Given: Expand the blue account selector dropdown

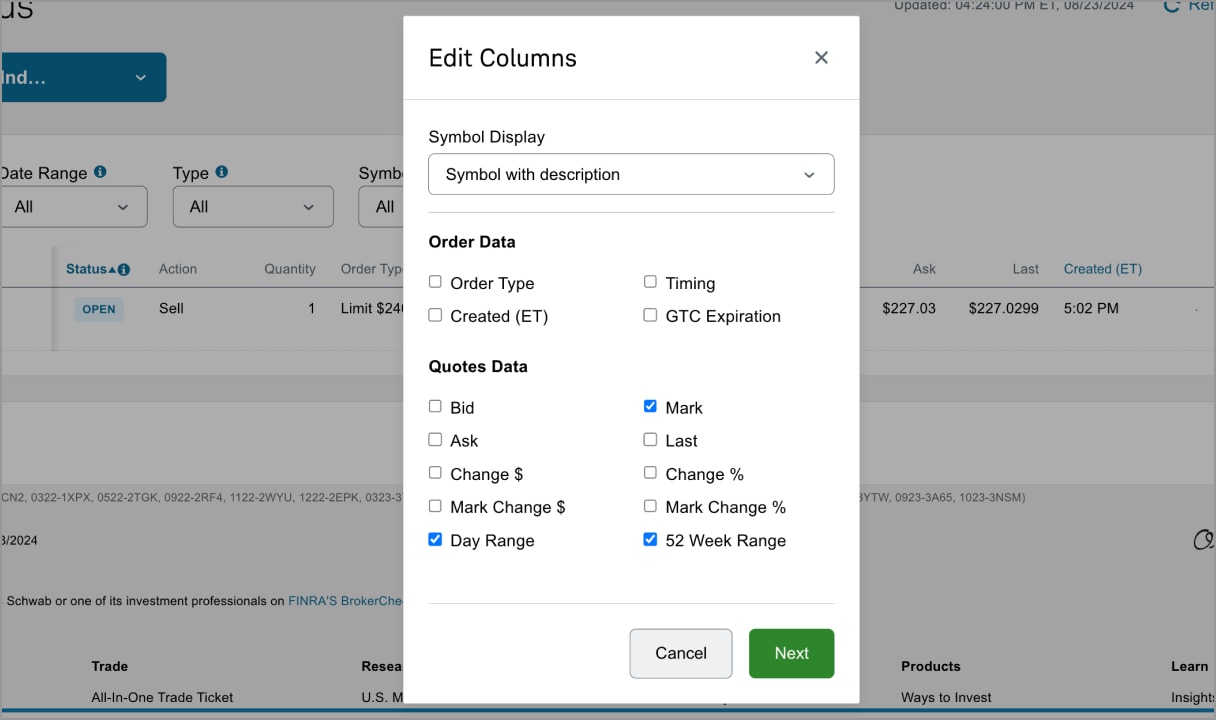Looking at the screenshot, I should [x=83, y=78].
